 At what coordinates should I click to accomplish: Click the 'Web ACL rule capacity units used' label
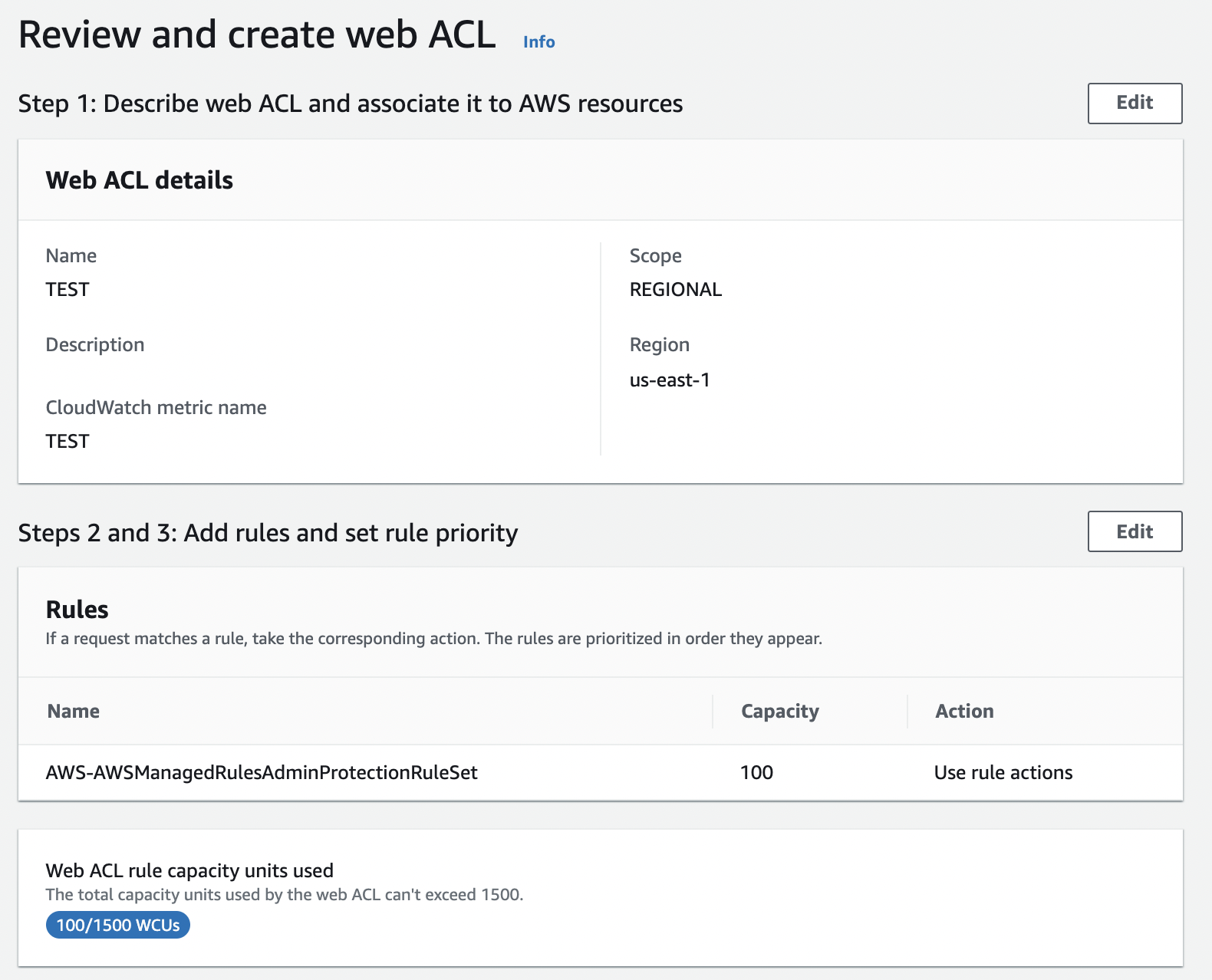pyautogui.click(x=189, y=870)
